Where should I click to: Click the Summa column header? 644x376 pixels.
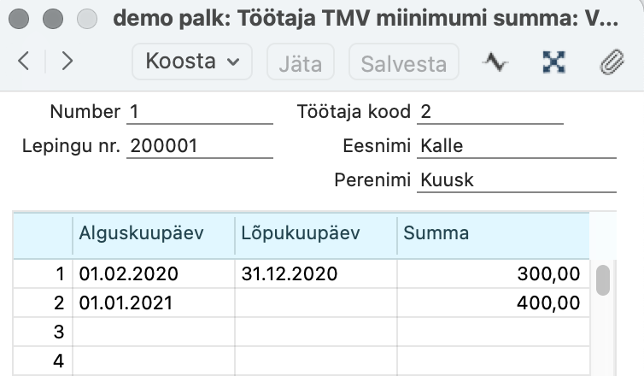tap(493, 233)
